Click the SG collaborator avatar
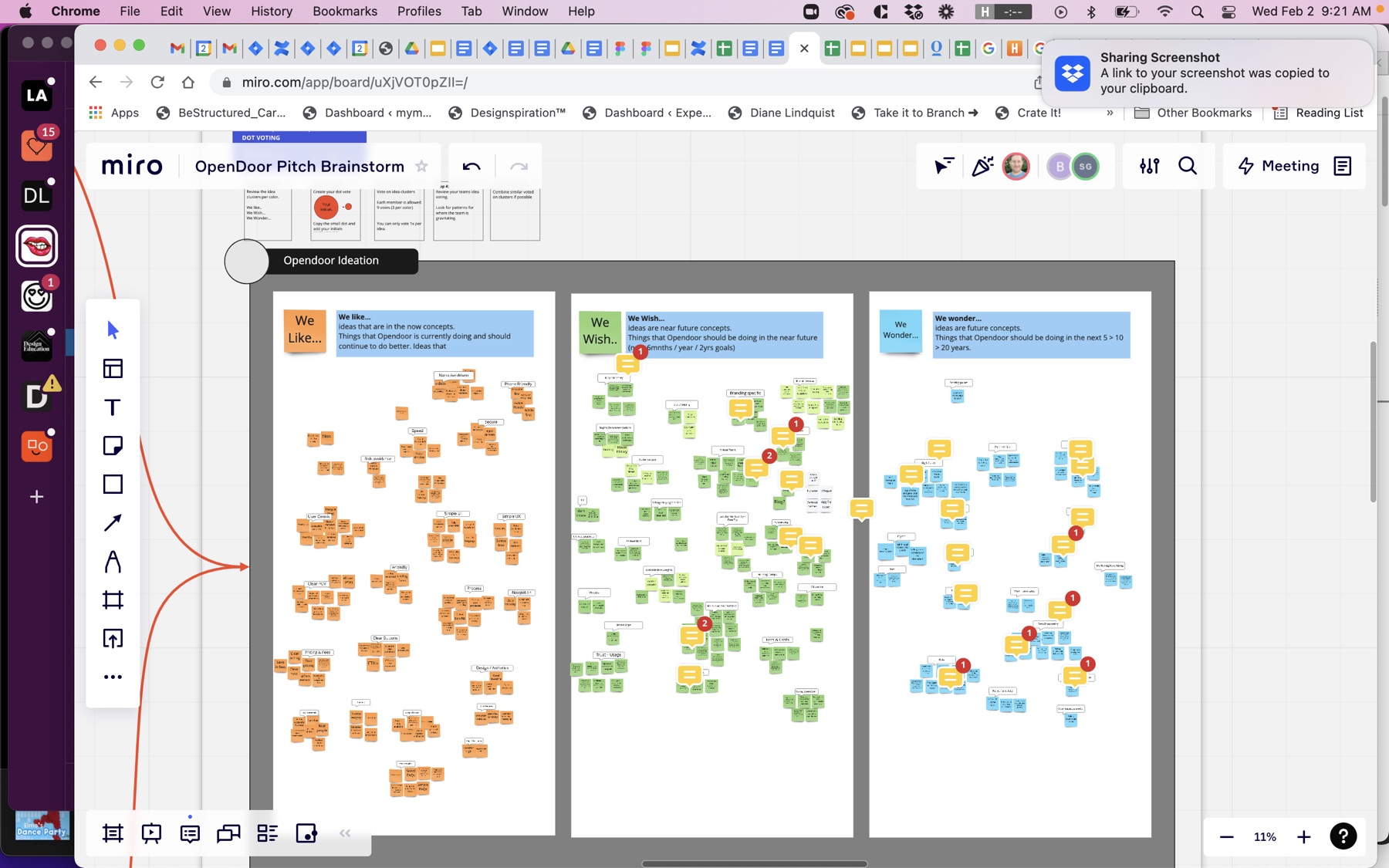Viewport: 1389px width, 868px height. point(1085,166)
